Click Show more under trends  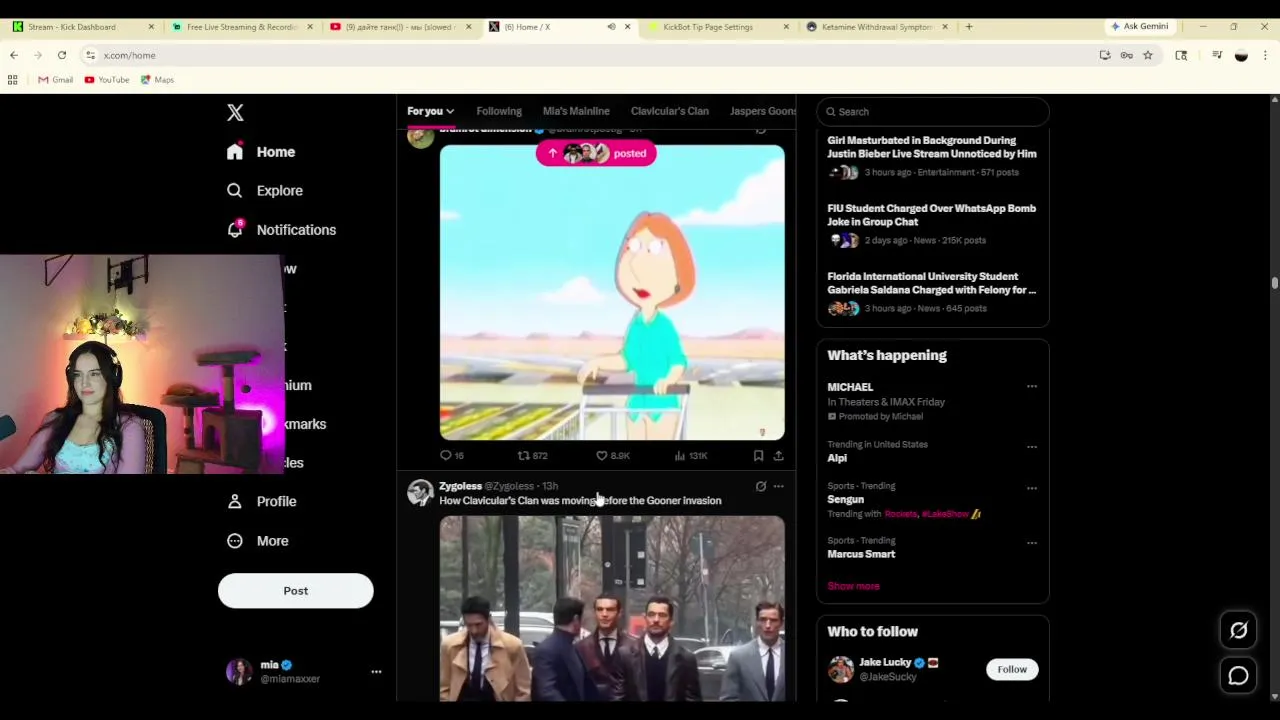(853, 586)
